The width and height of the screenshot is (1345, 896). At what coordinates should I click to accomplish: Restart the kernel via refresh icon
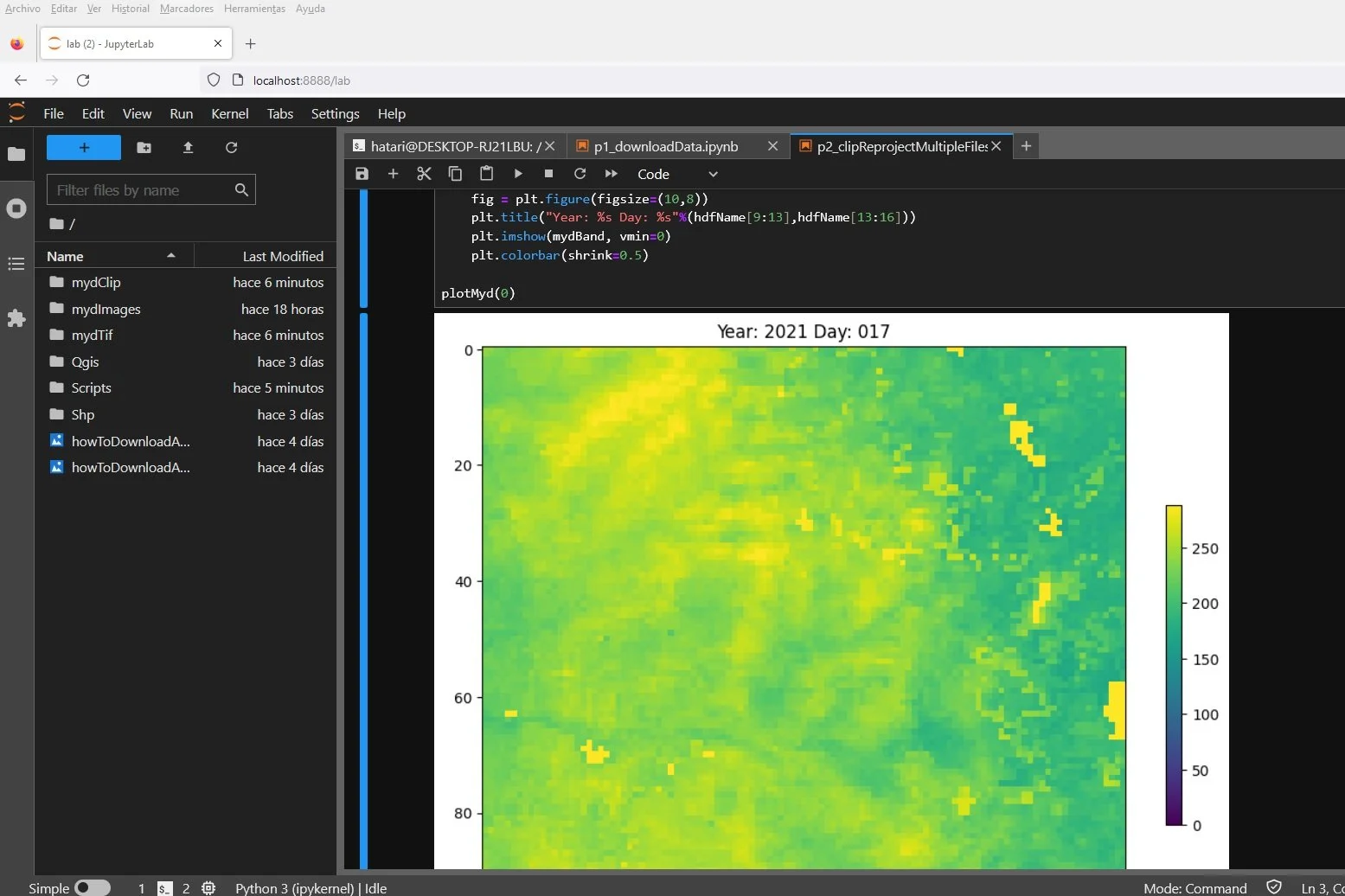point(580,174)
